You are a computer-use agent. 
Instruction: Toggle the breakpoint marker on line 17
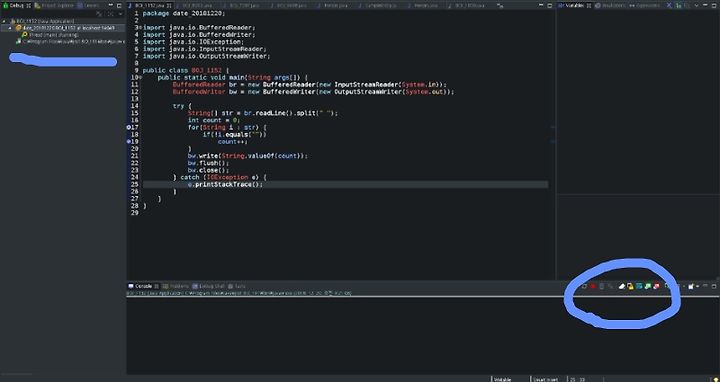129,127
